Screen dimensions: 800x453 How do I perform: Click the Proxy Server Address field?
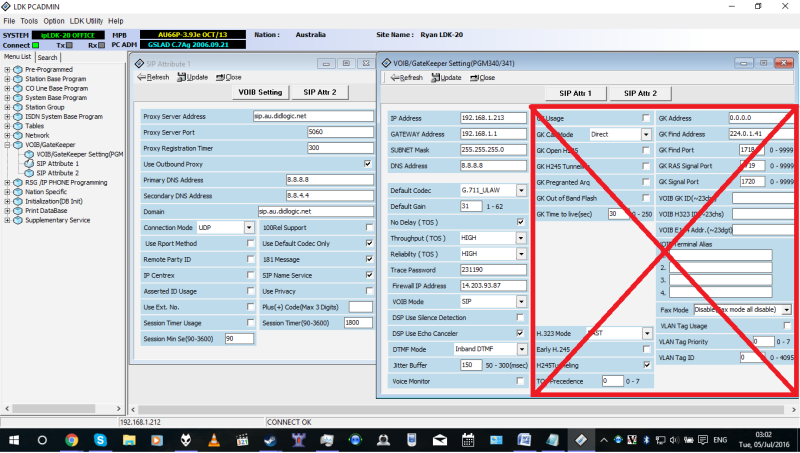(x=313, y=116)
